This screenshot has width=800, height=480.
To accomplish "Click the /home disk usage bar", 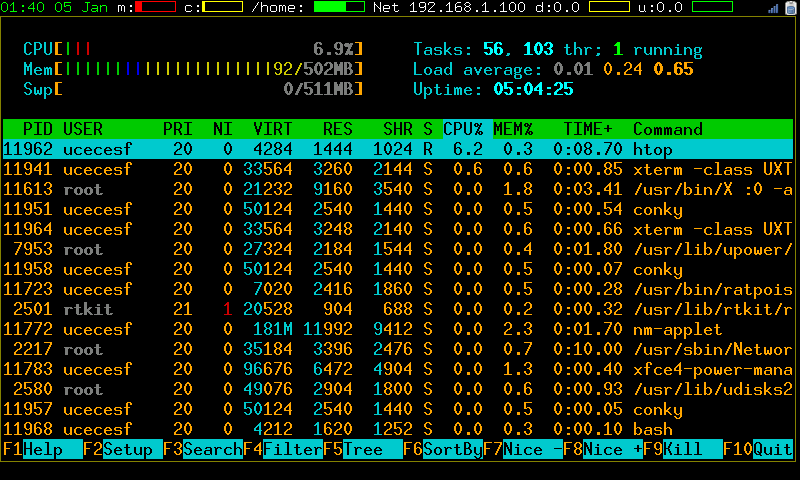I will tap(338, 8).
